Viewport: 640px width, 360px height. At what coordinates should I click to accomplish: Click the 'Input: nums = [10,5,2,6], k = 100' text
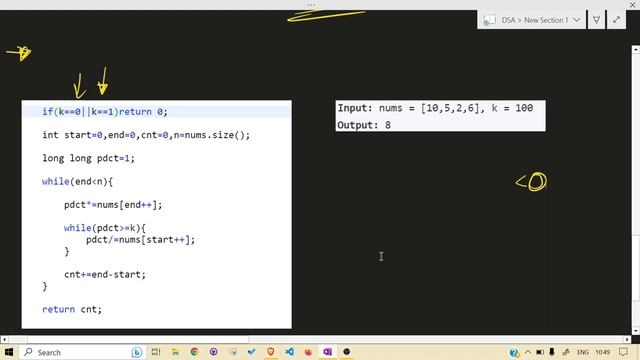click(x=435, y=108)
